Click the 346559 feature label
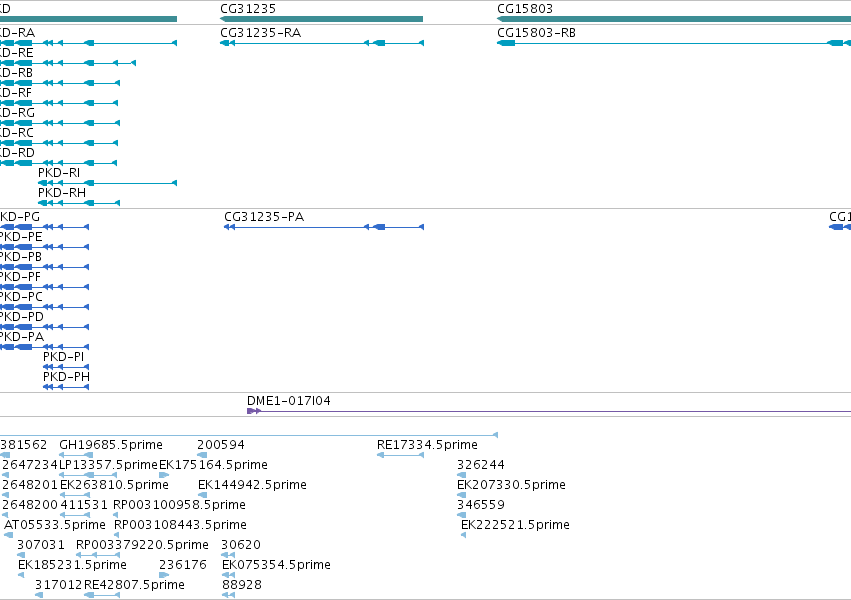 (x=481, y=505)
